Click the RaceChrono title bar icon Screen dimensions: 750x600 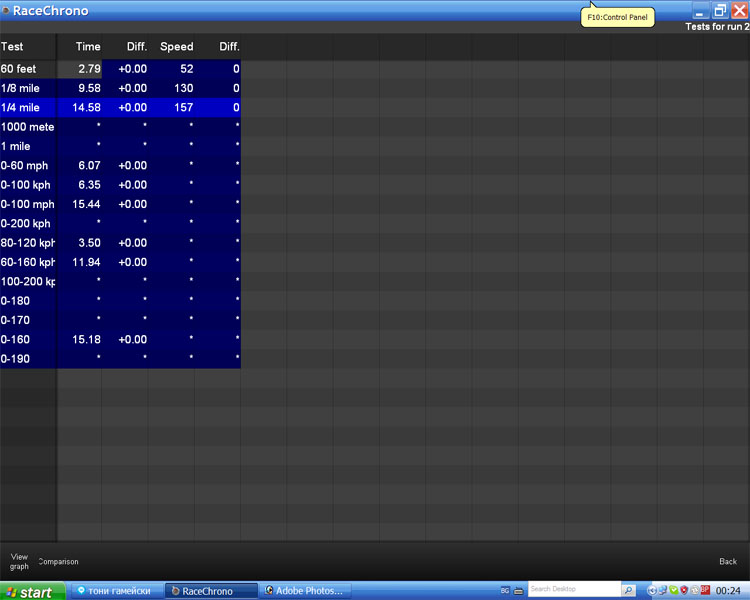6,11
